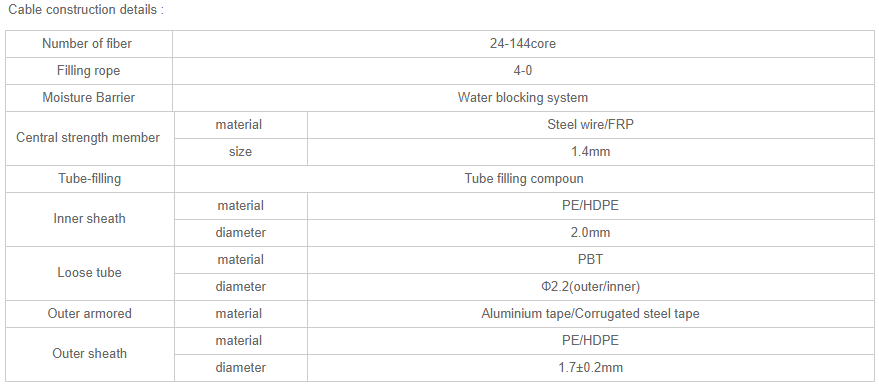
Task: Select the 'Moisture Barrier' label cell
Action: tap(89, 98)
